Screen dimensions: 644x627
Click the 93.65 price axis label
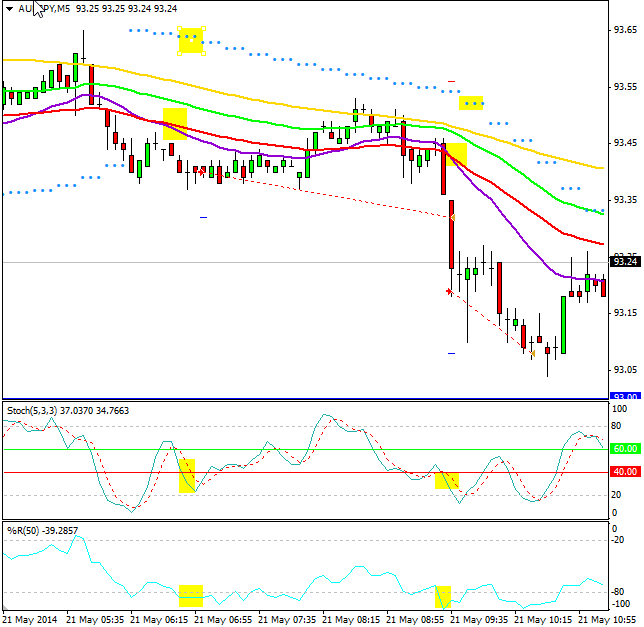tap(626, 30)
